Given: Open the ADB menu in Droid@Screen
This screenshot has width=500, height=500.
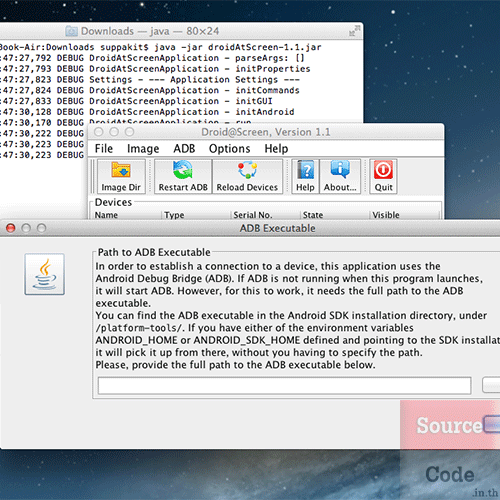Looking at the screenshot, I should 184,148.
